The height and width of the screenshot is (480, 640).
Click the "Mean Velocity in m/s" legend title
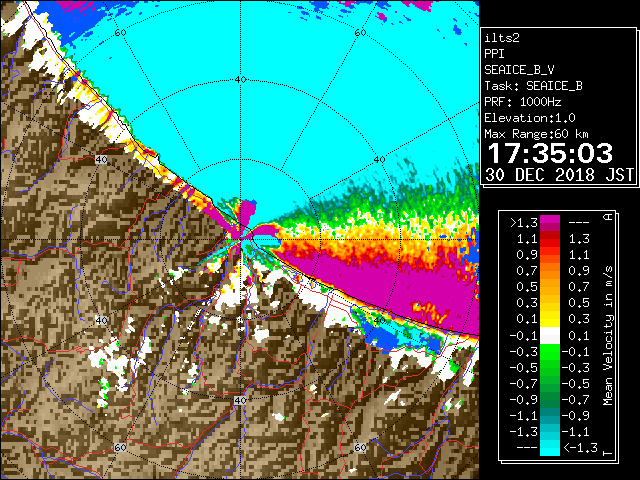pos(608,336)
